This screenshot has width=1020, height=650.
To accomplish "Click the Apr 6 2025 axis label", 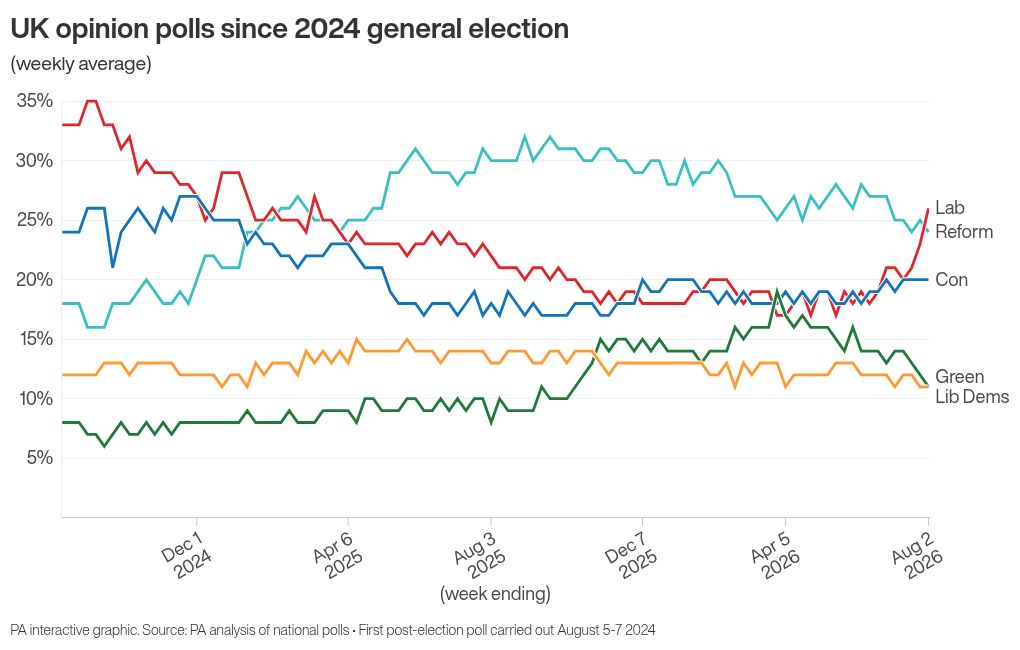I will 339,553.
